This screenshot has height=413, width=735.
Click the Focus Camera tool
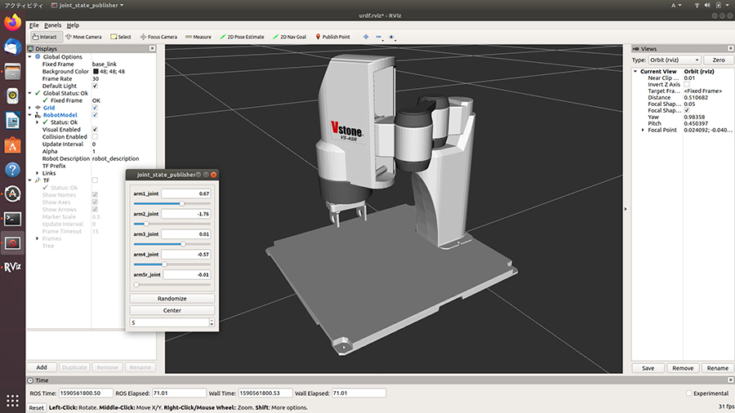pos(158,37)
